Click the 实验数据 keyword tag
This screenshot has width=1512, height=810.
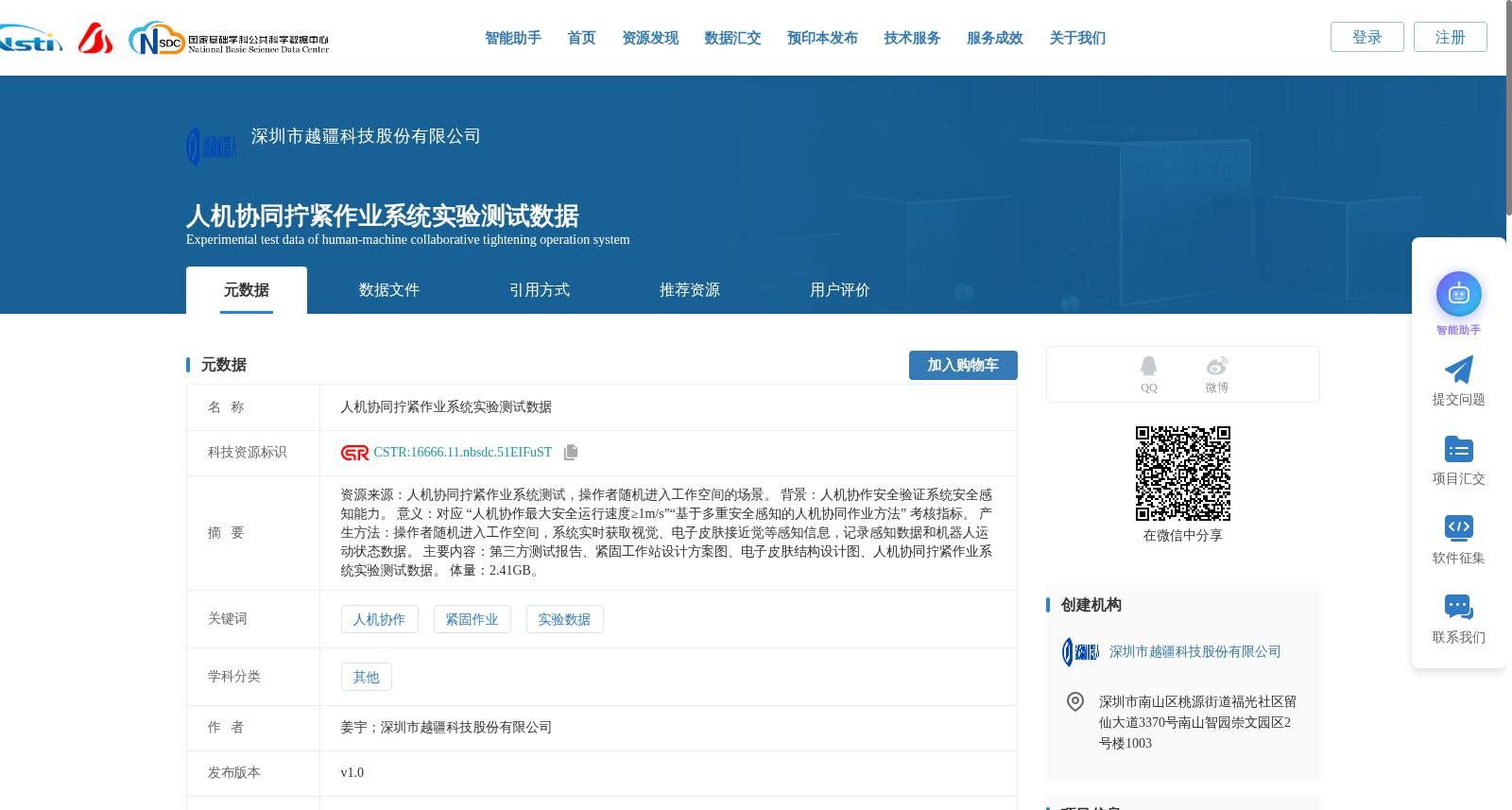click(x=564, y=619)
